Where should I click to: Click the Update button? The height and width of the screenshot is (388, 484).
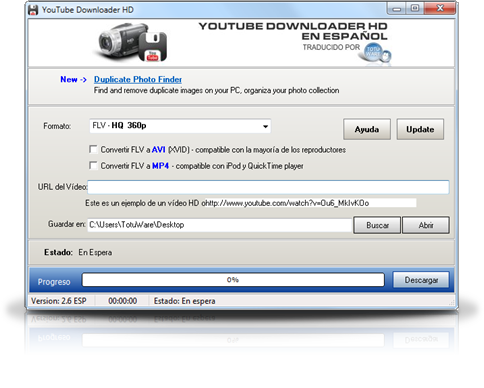coord(420,129)
